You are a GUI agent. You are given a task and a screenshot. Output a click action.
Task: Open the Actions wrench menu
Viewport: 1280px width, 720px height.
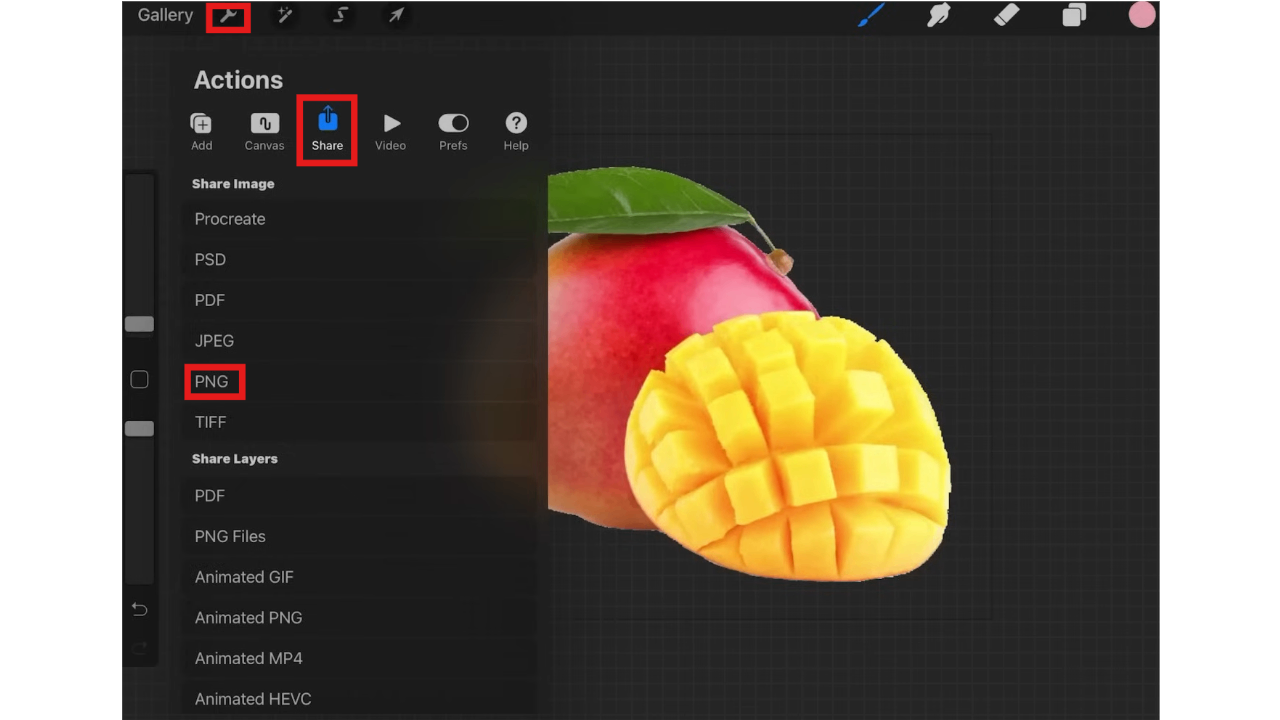point(228,15)
